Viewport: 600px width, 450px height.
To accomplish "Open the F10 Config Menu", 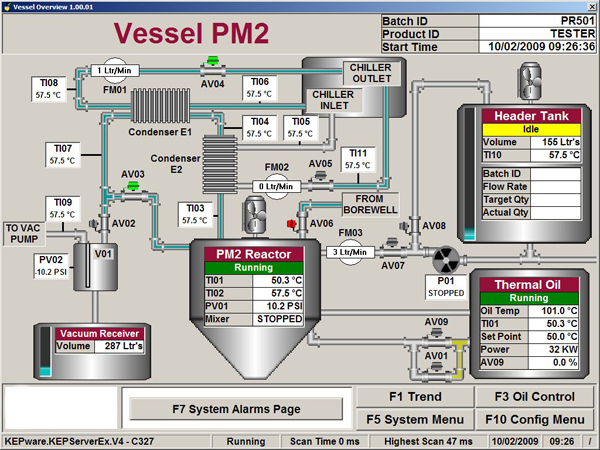I will coord(532,419).
